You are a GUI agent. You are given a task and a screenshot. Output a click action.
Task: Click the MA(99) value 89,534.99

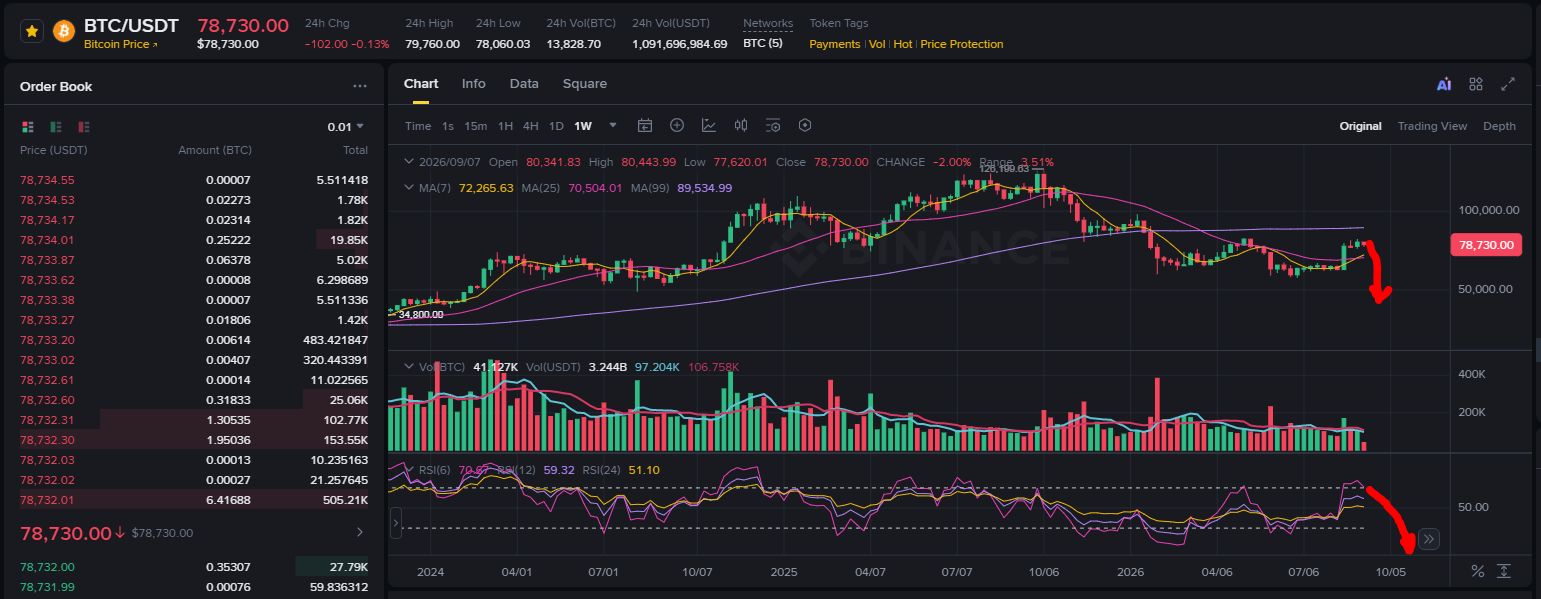pos(705,188)
